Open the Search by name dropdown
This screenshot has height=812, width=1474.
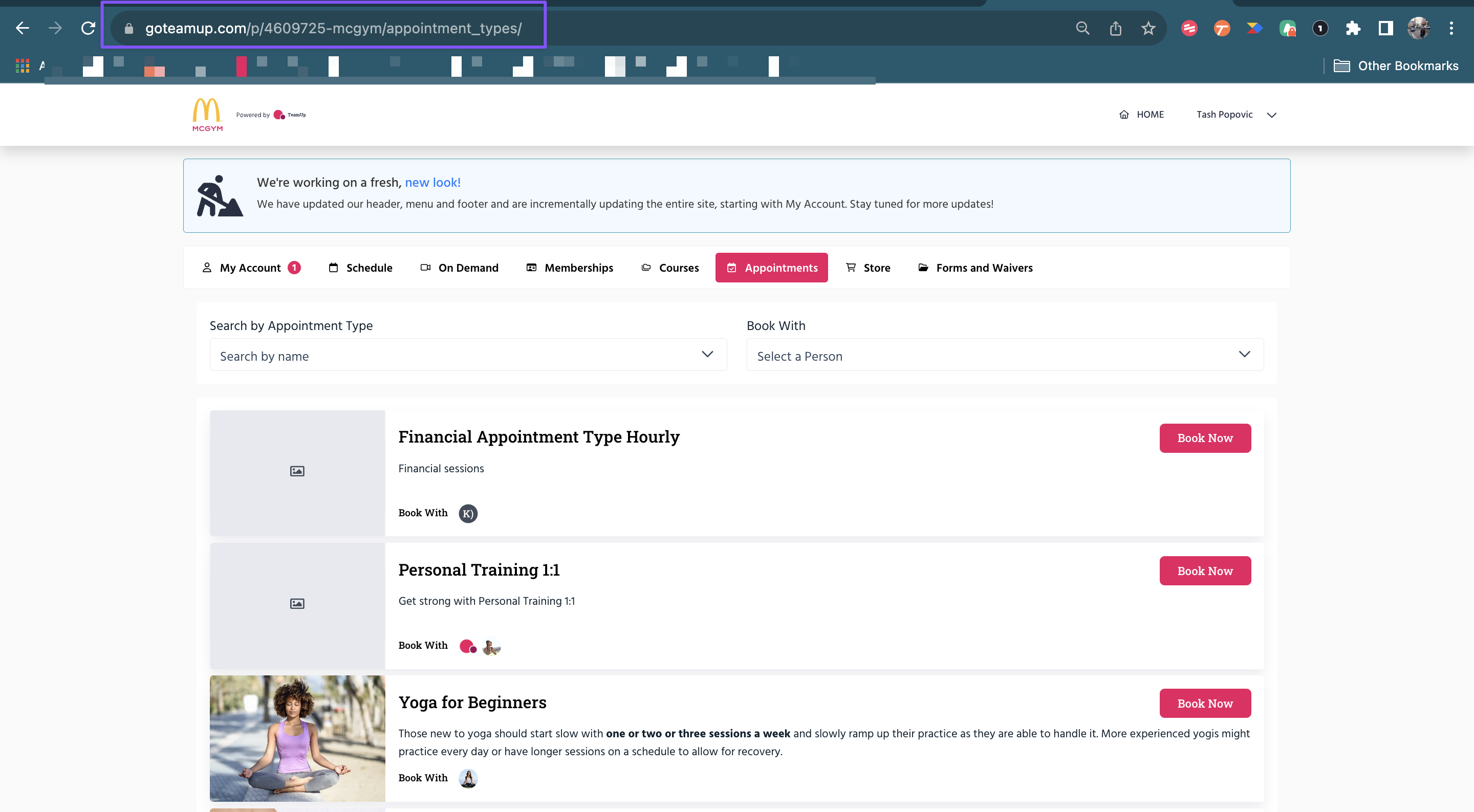tap(467, 356)
